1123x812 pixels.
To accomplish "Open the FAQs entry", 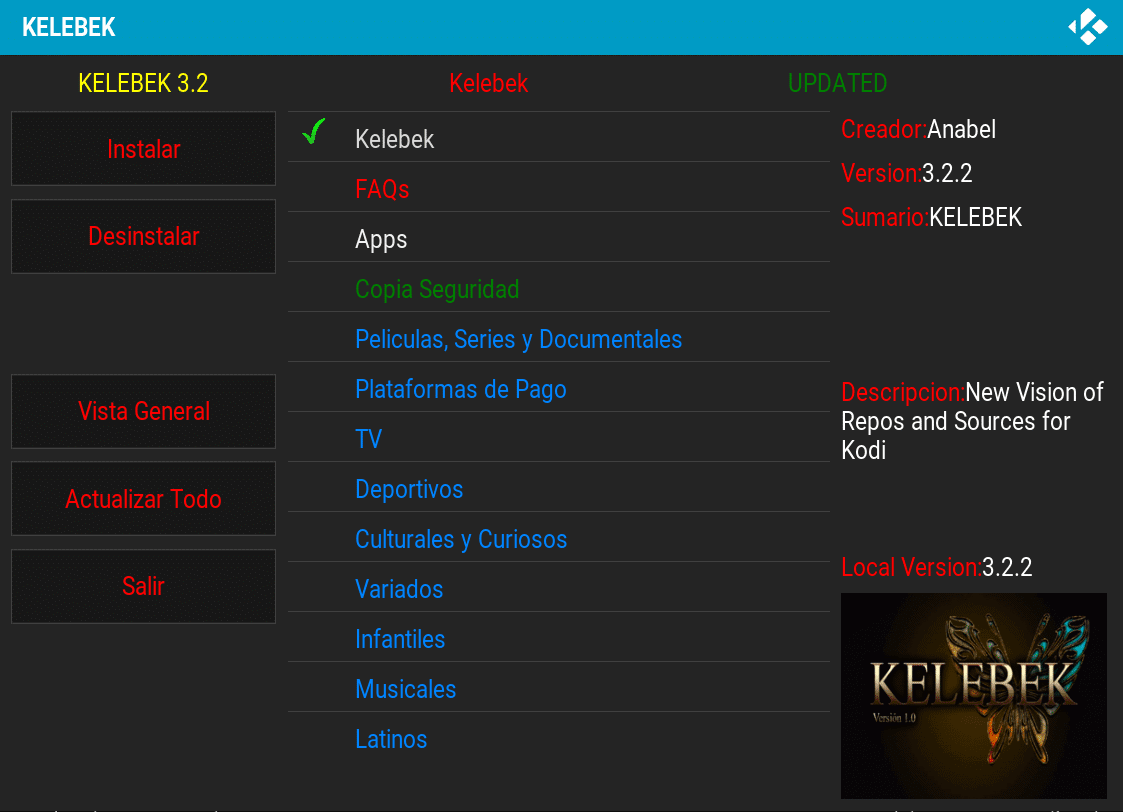I will point(382,189).
